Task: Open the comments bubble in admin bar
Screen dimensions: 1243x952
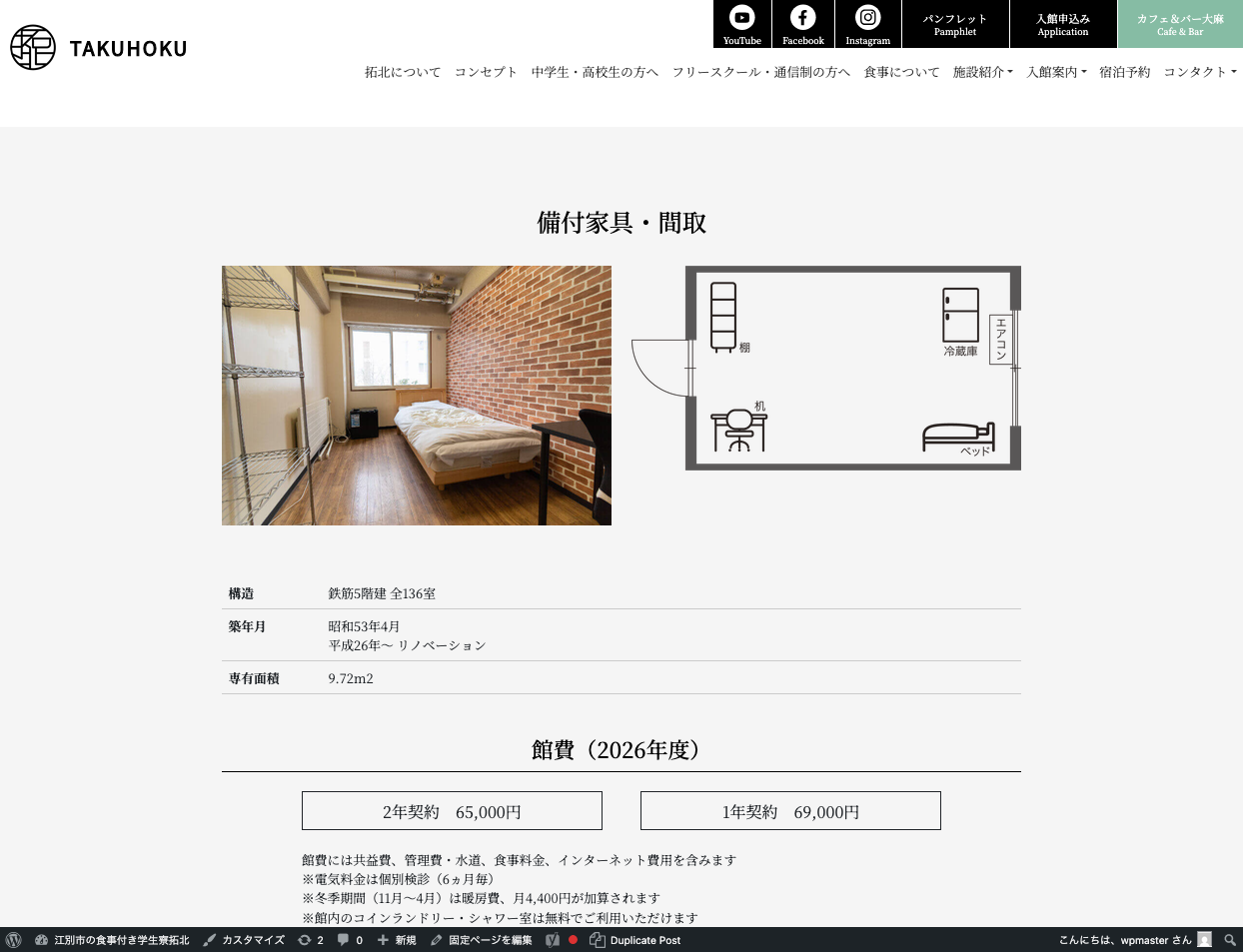Action: tap(350, 940)
